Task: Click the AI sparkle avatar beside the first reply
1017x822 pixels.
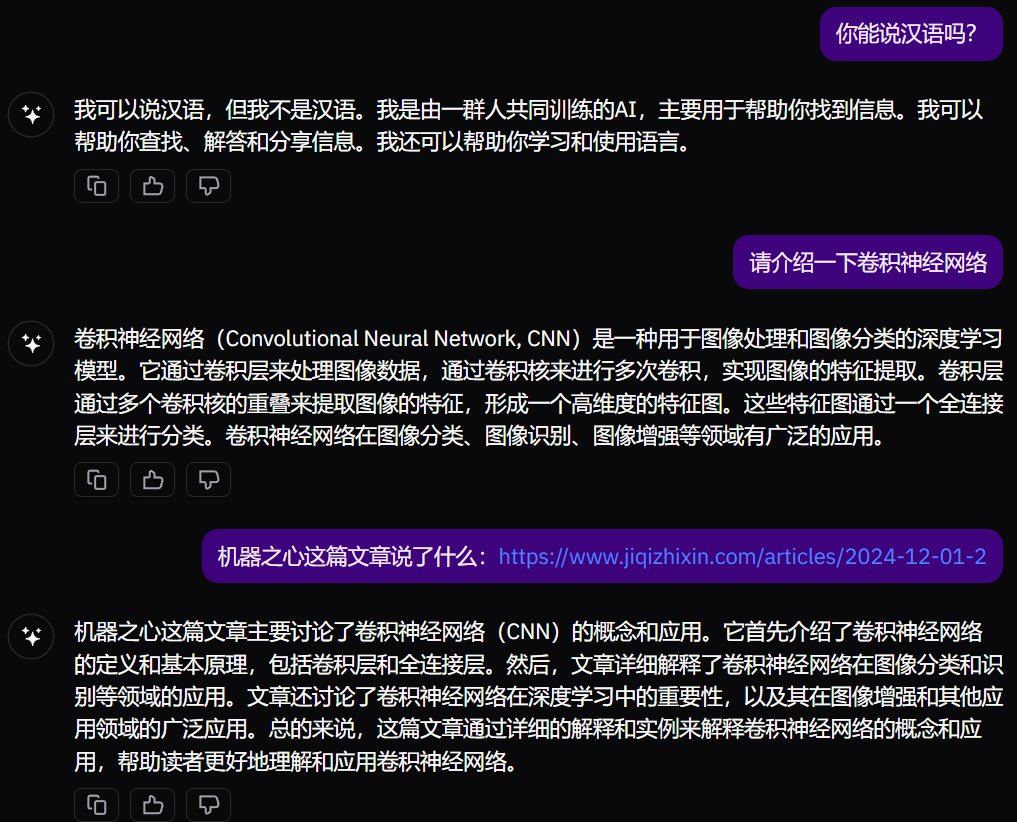Action: pyautogui.click(x=31, y=113)
